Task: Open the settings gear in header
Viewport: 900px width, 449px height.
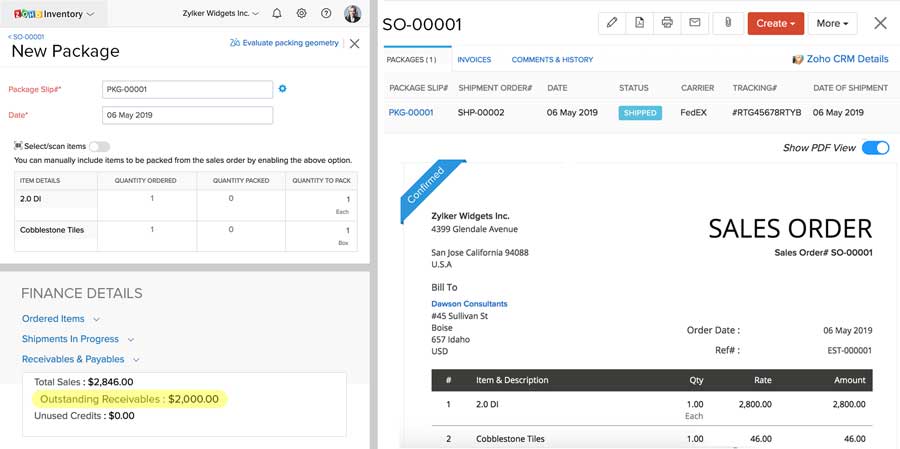Action: coord(301,13)
